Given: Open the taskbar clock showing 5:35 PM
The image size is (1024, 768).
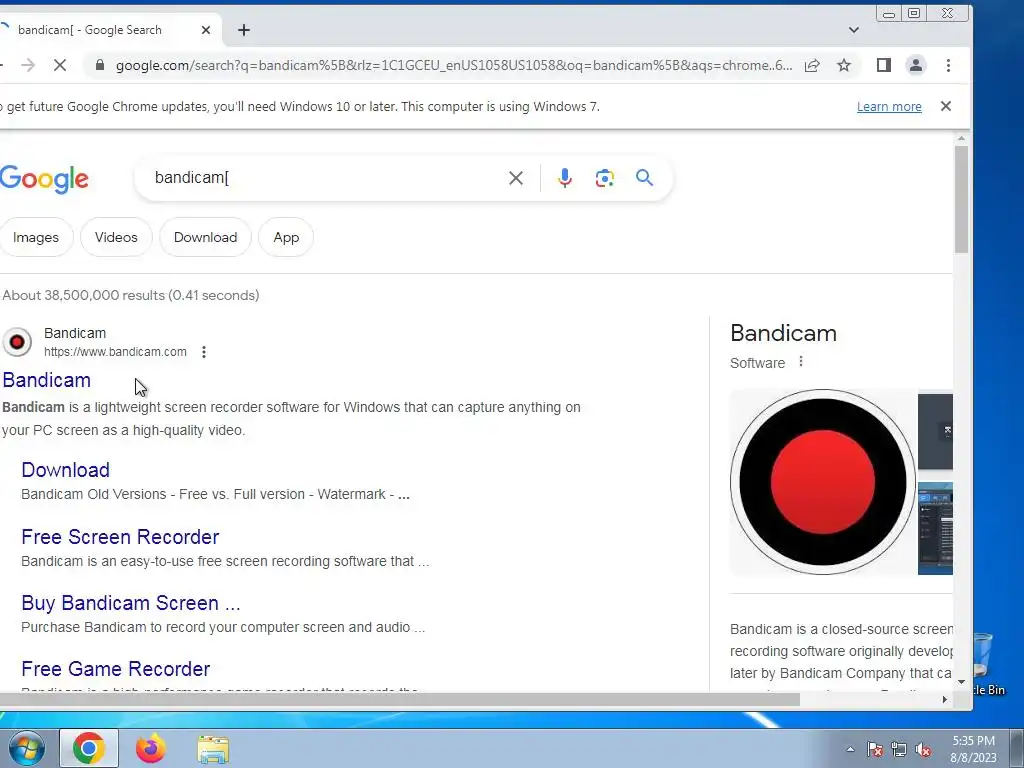Looking at the screenshot, I should pyautogui.click(x=973, y=749).
